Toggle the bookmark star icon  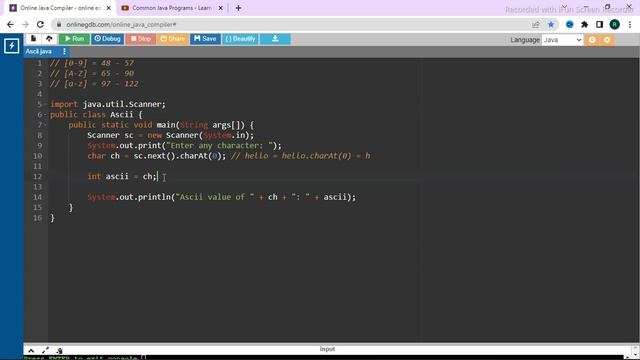[551, 24]
